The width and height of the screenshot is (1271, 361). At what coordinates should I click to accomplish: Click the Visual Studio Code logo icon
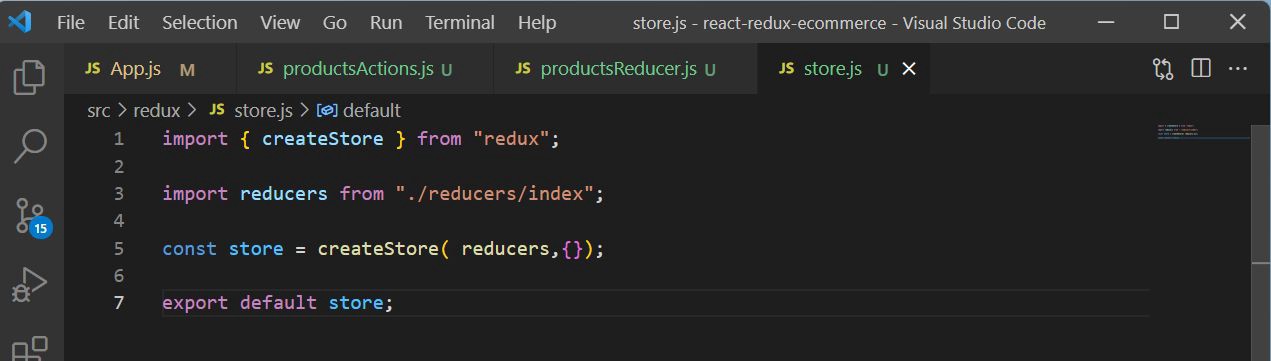[19, 22]
